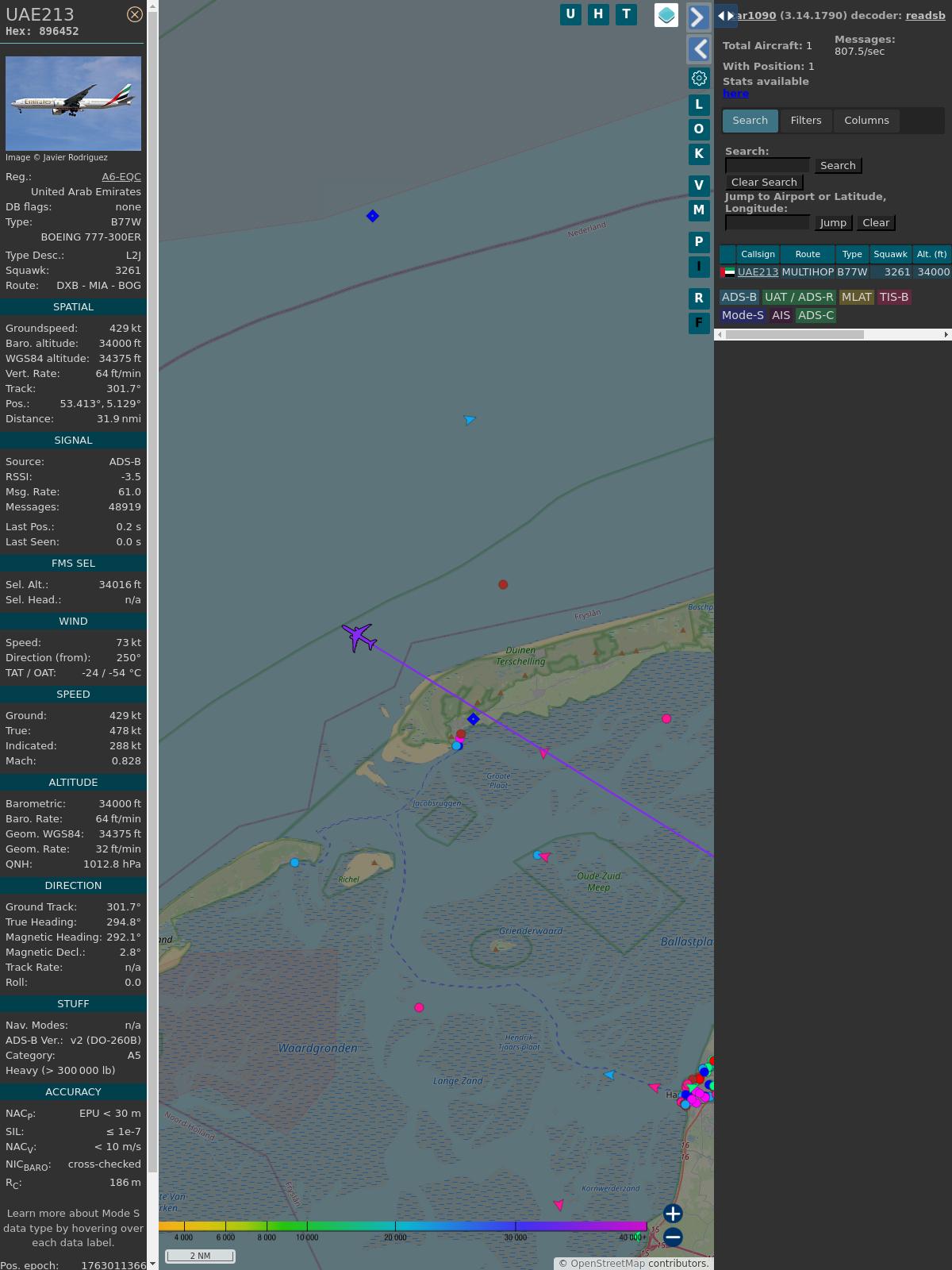Toggle the L labels button
Screen dimensions: 952x1270
(x=699, y=105)
